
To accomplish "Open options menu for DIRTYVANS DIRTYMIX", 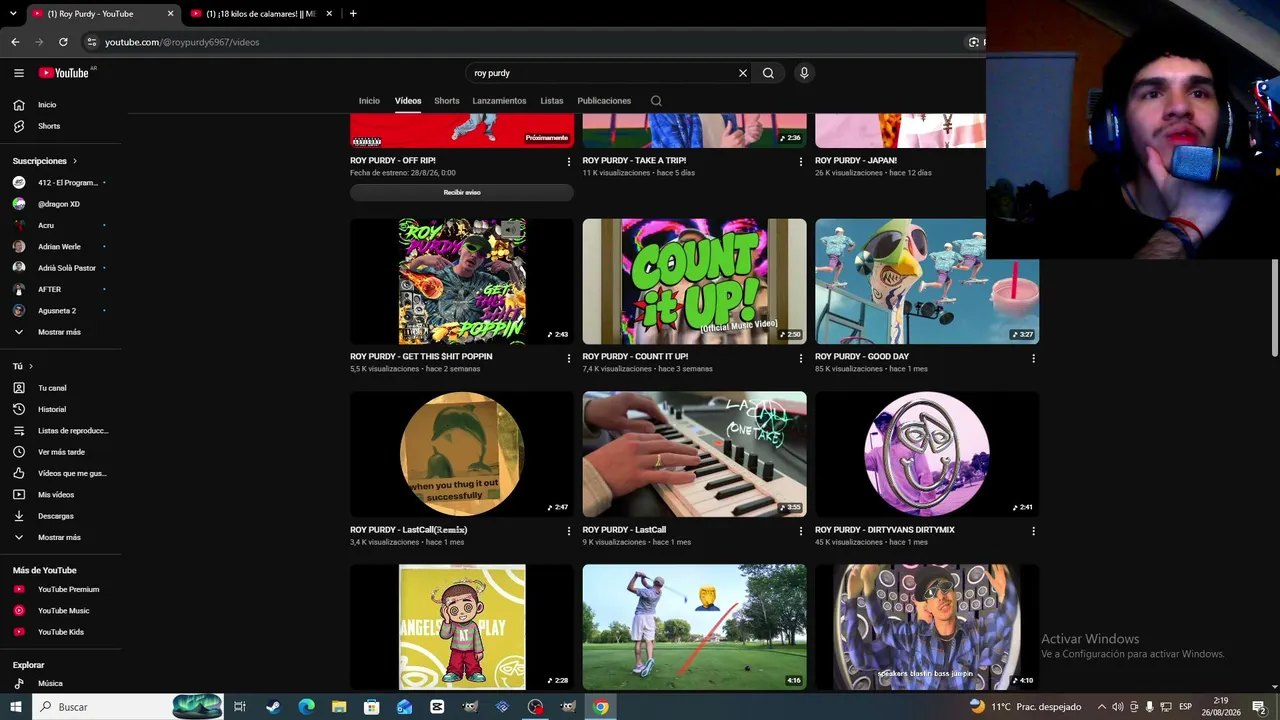I will click(x=1033, y=531).
